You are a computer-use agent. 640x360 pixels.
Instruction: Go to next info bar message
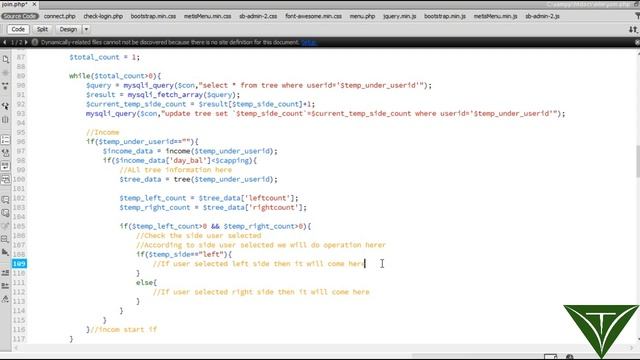(26, 42)
